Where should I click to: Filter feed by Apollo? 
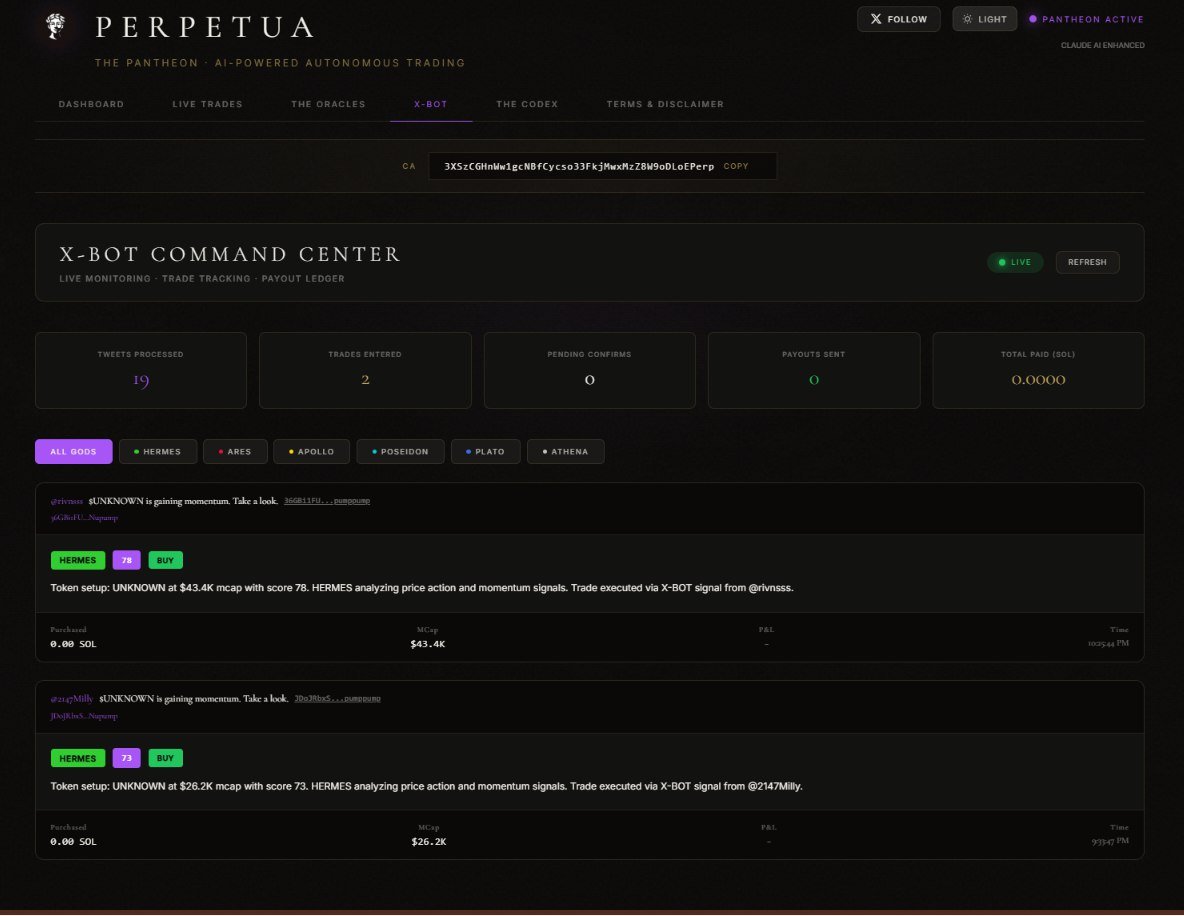311,452
